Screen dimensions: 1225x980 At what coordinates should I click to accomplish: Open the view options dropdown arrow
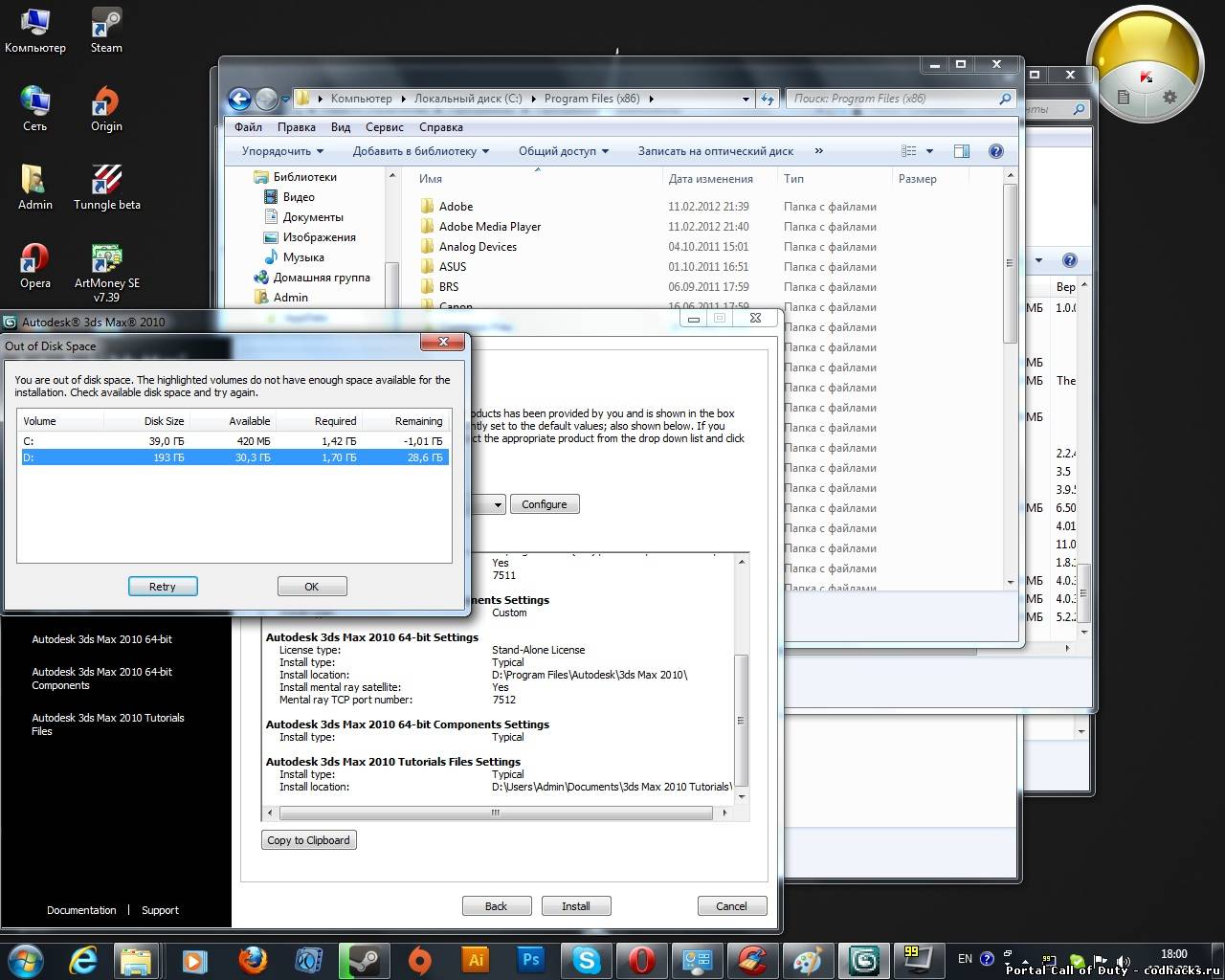[x=929, y=151]
